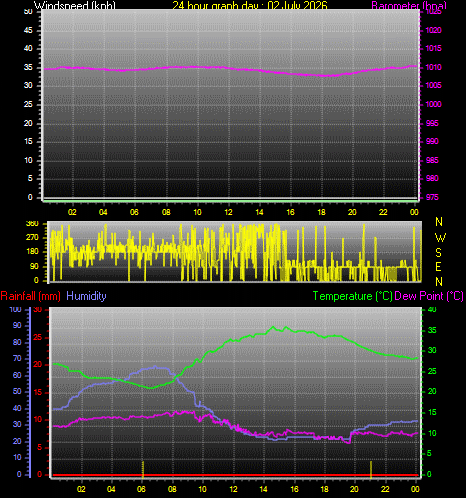Click the 1020 value on the barometer axis

click(x=433, y=30)
